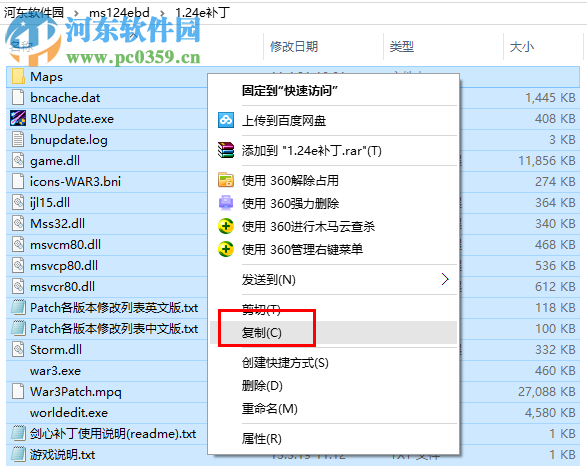Screen dimensions: 587x472
Task: Choose 使用 360强力删除 entry
Action: tap(290, 203)
